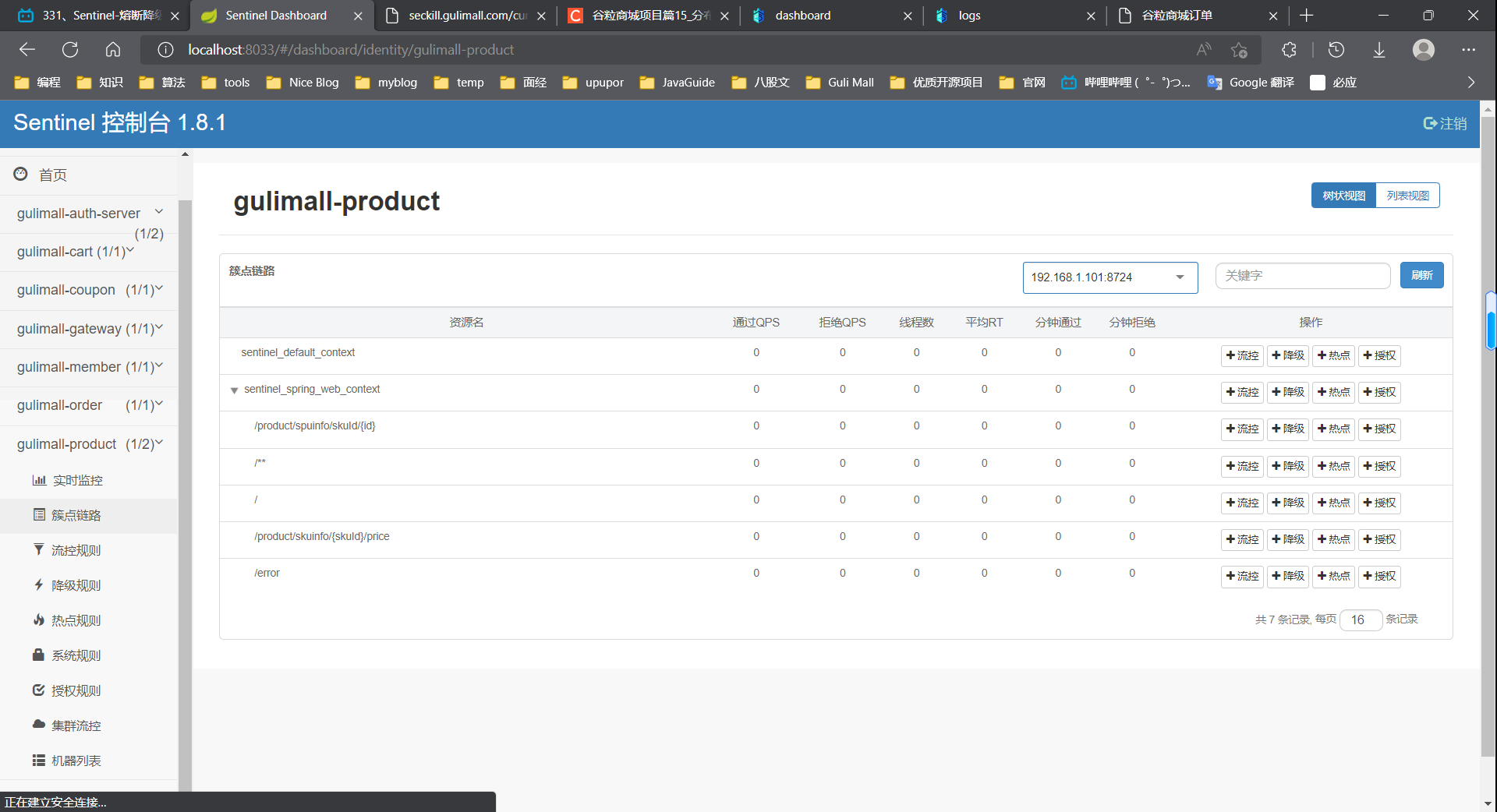
Task: Expand gulimall-order app entry
Action: click(x=89, y=405)
